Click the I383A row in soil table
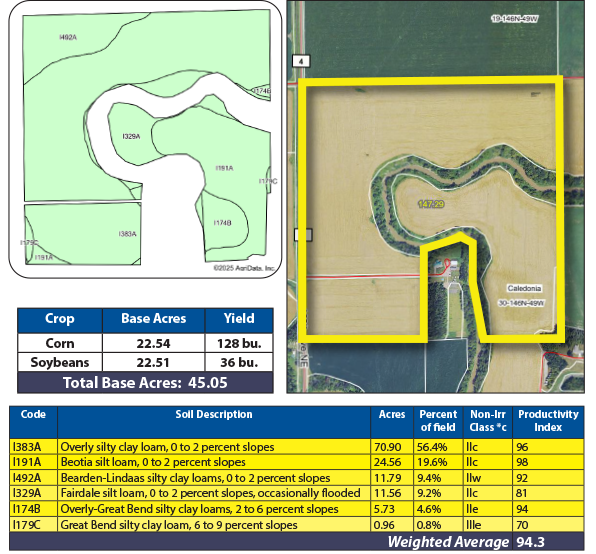Image resolution: width=596 pixels, height=554 pixels. 296,446
